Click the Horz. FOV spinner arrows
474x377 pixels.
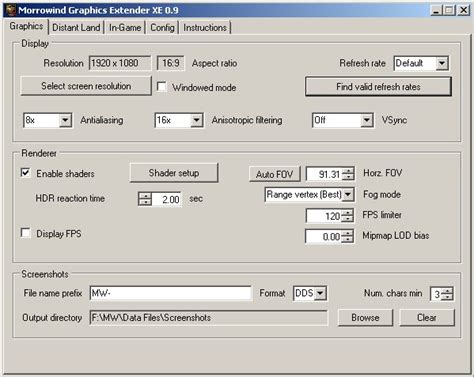point(348,174)
